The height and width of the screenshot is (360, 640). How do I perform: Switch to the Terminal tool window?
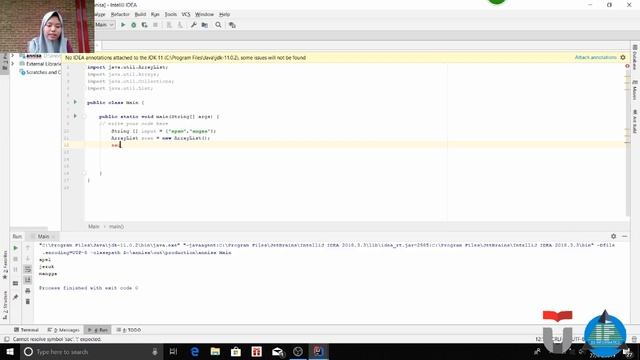coord(26,330)
